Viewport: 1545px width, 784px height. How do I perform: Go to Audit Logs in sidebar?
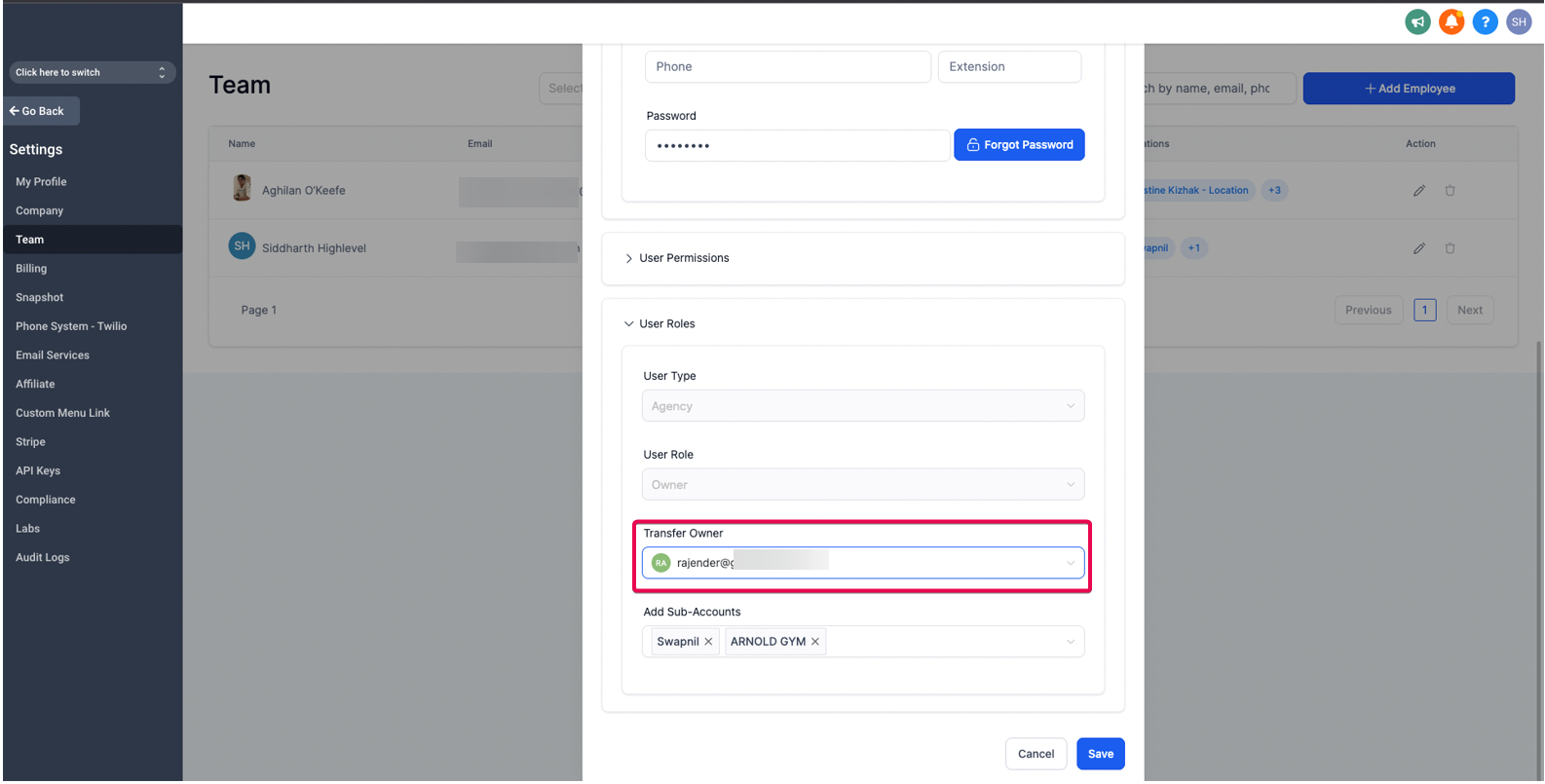click(43, 558)
